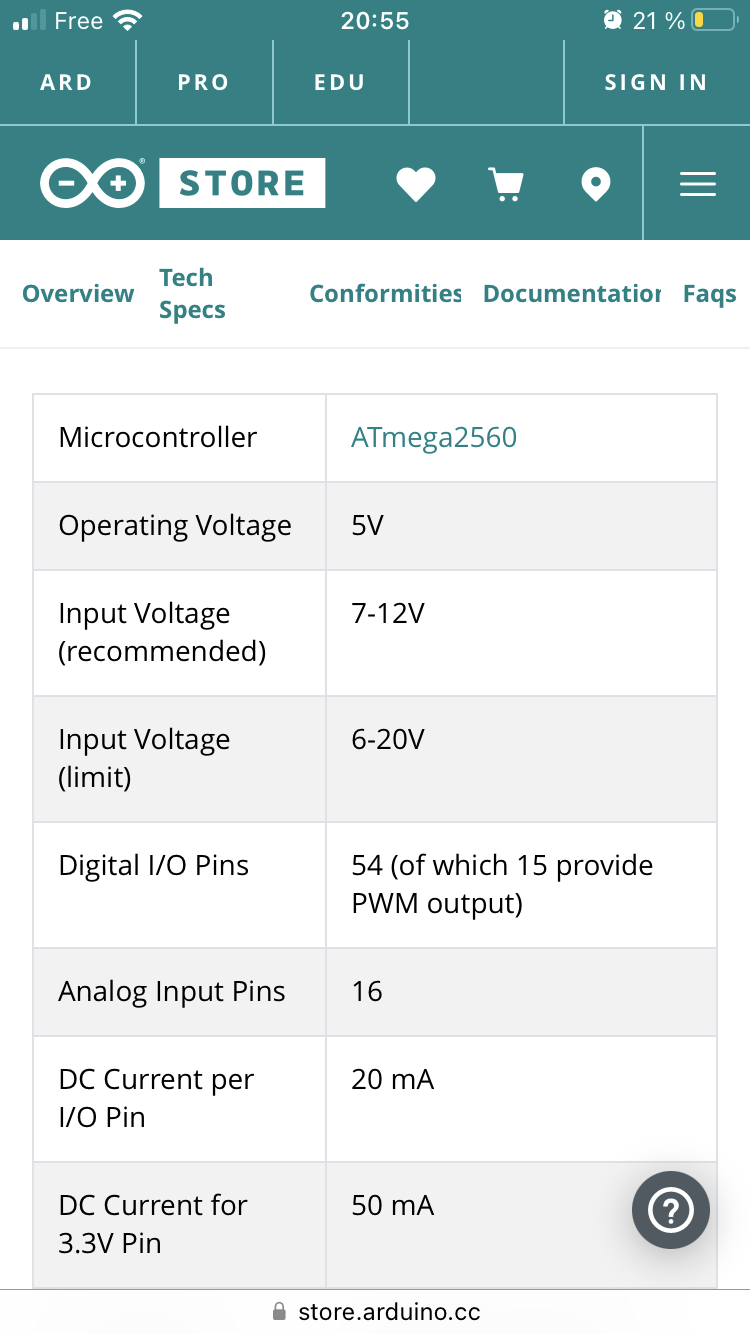The width and height of the screenshot is (750, 1334).
Task: Jump to the Faqs tab
Action: pos(709,293)
